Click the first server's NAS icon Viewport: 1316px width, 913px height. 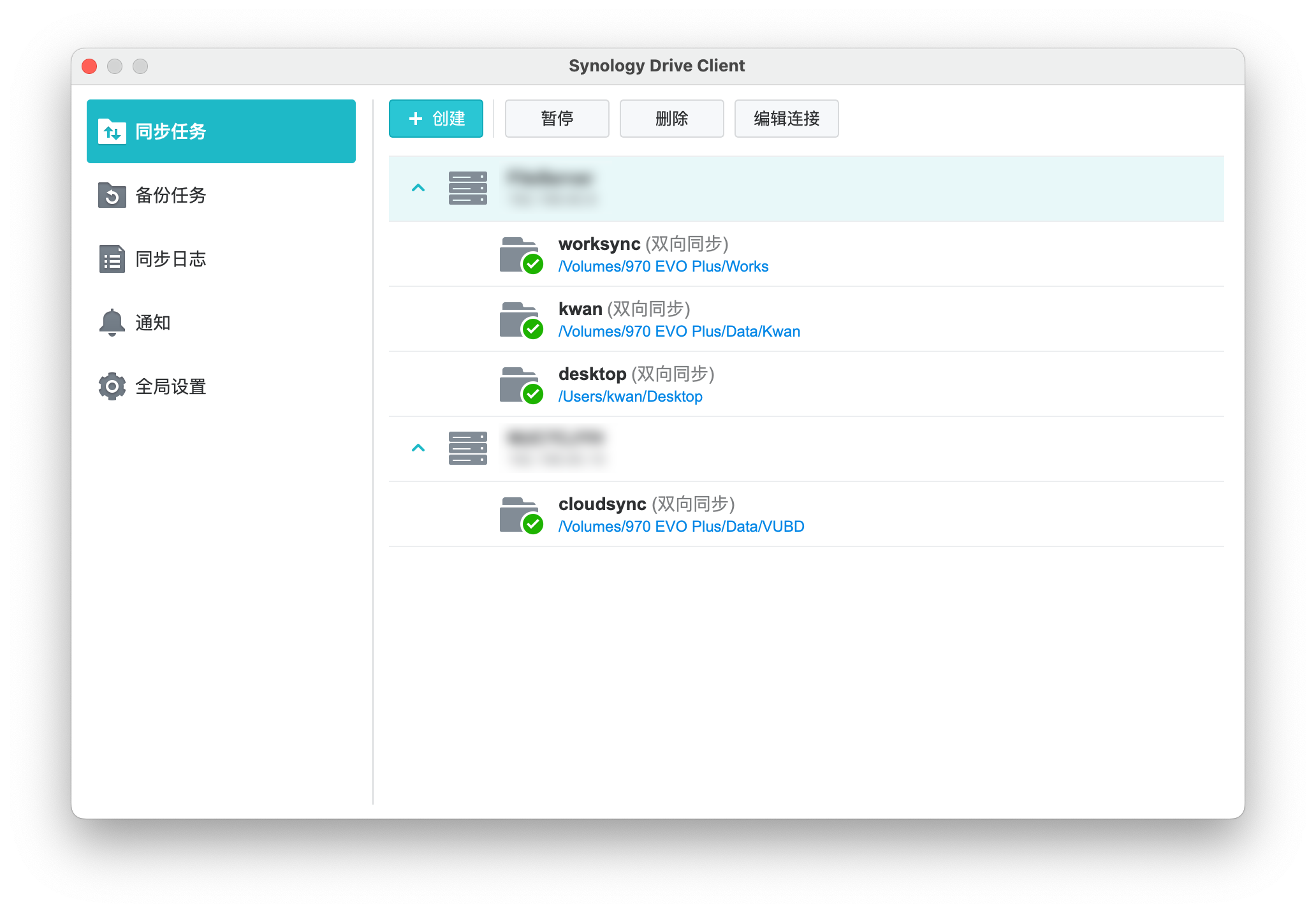click(467, 188)
